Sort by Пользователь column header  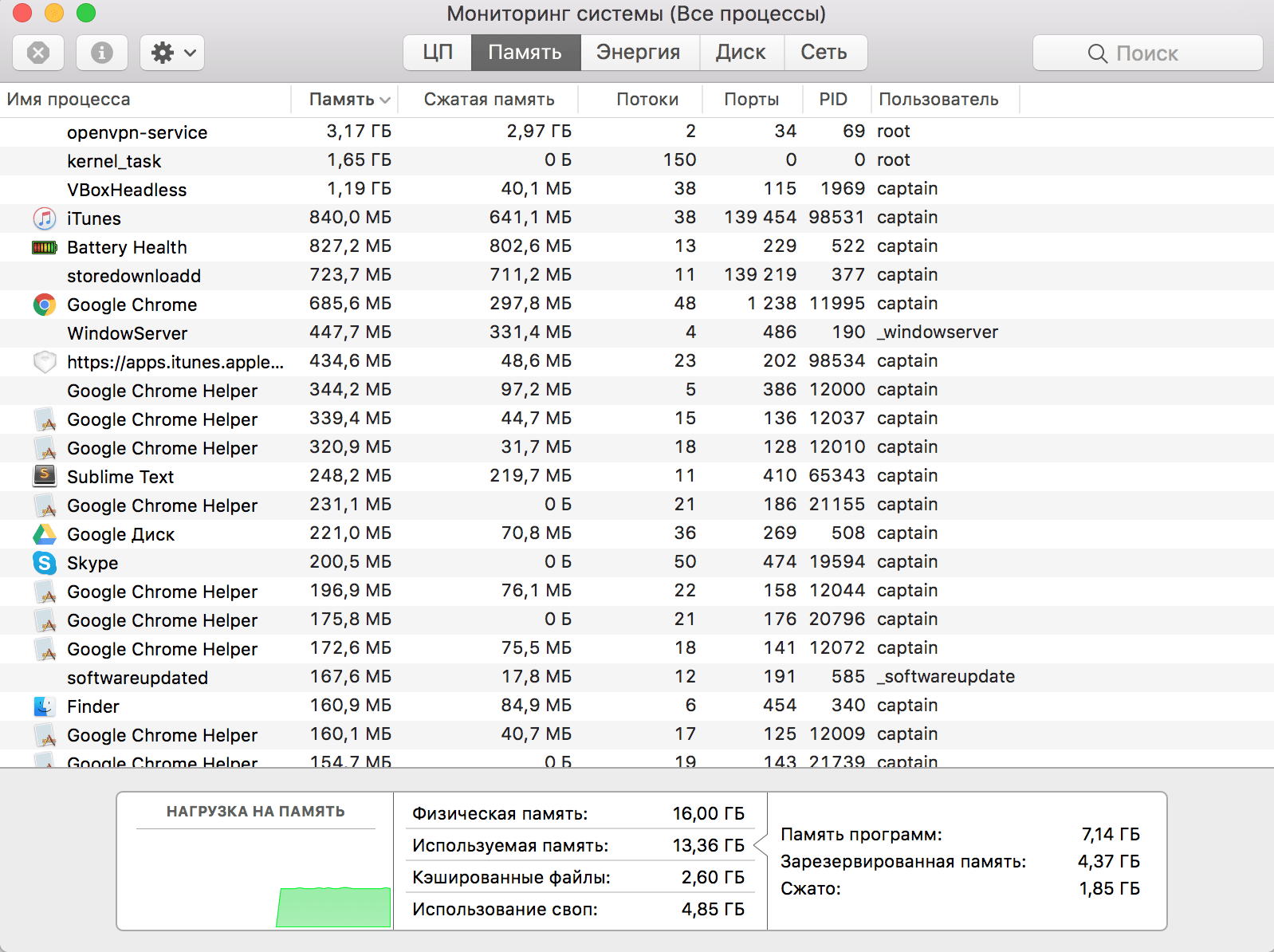tap(946, 100)
